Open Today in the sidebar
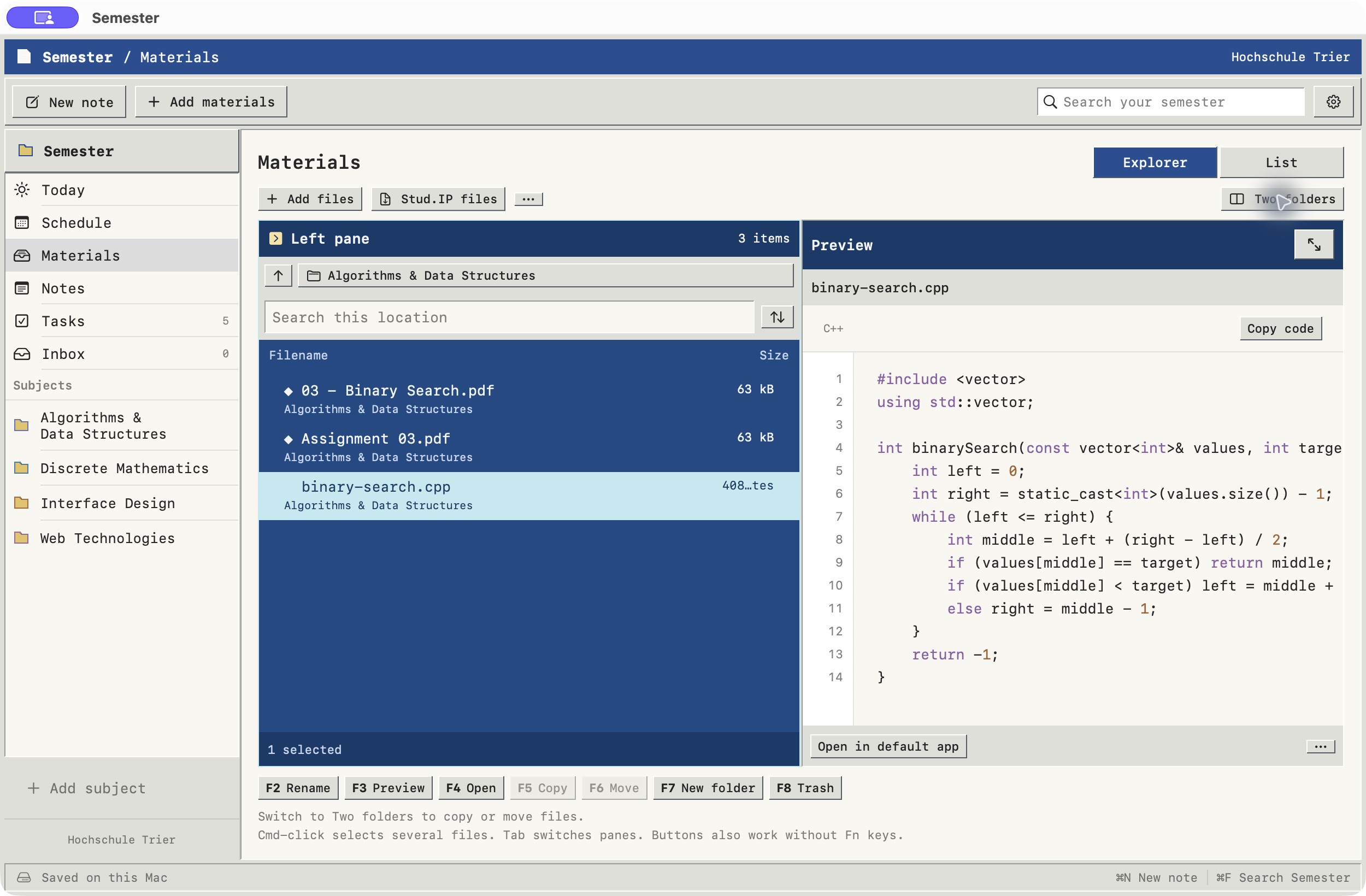This screenshot has height=896, width=1366. tap(122, 190)
